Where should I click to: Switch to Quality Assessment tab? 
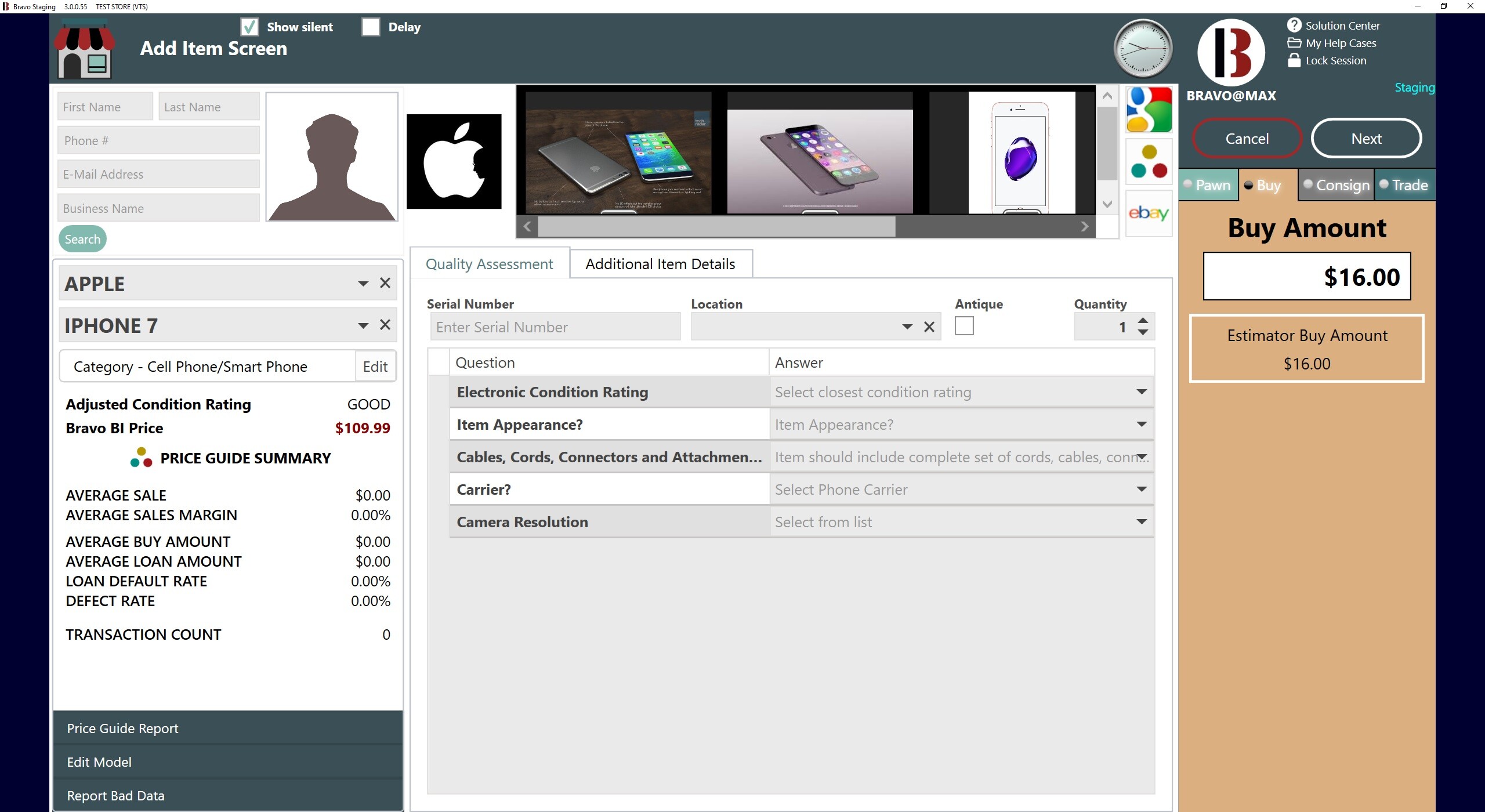coord(490,264)
